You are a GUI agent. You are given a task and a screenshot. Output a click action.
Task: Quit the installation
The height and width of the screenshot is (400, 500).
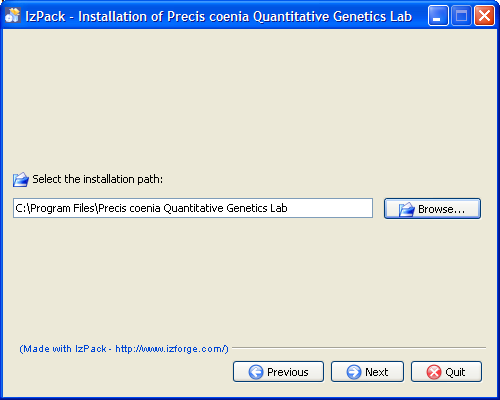click(x=446, y=372)
